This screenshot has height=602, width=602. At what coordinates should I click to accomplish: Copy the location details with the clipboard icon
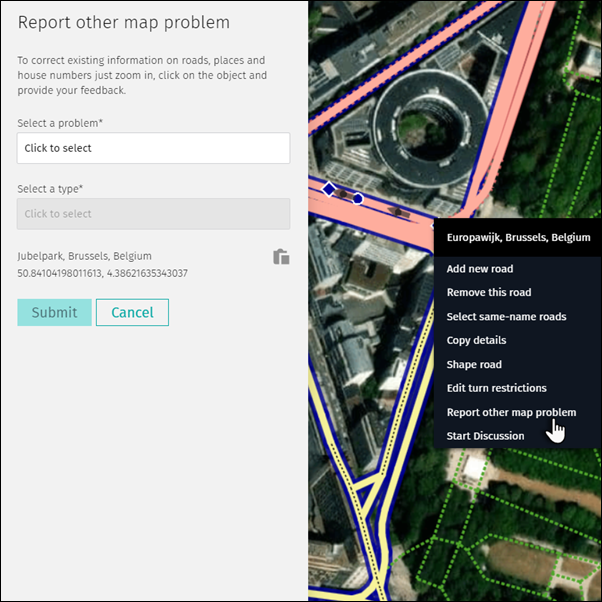[x=281, y=257]
